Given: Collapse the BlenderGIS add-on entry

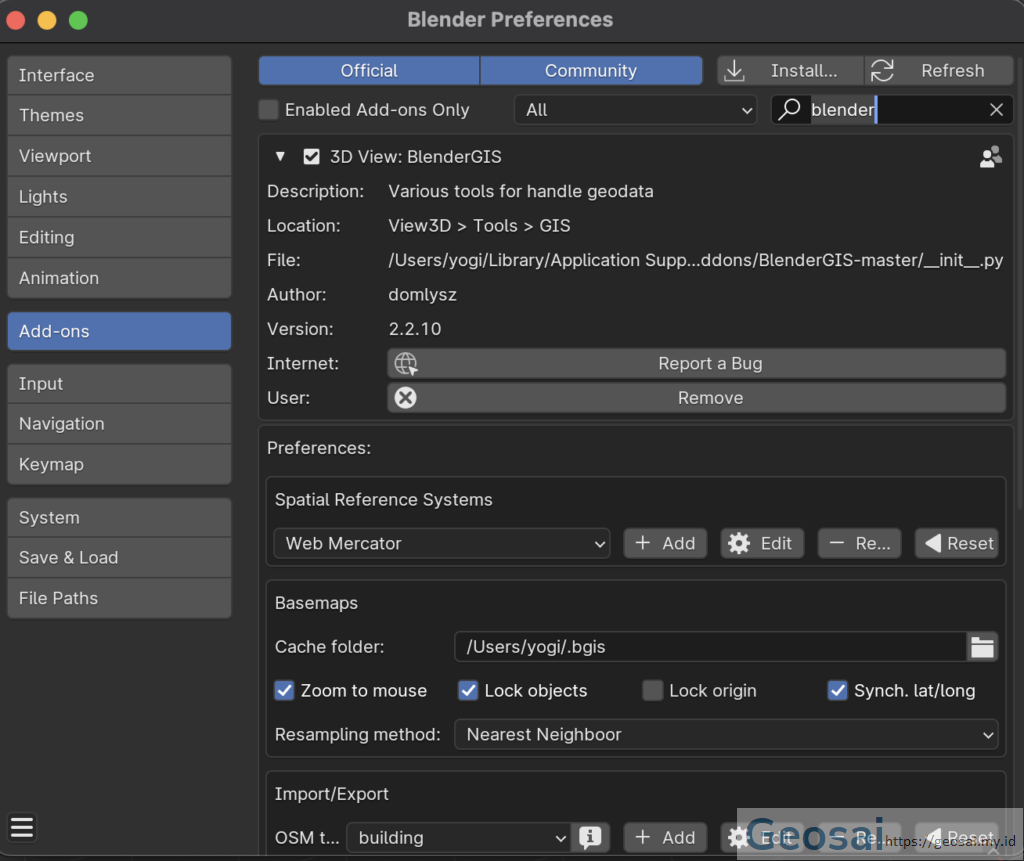Looking at the screenshot, I should 280,156.
